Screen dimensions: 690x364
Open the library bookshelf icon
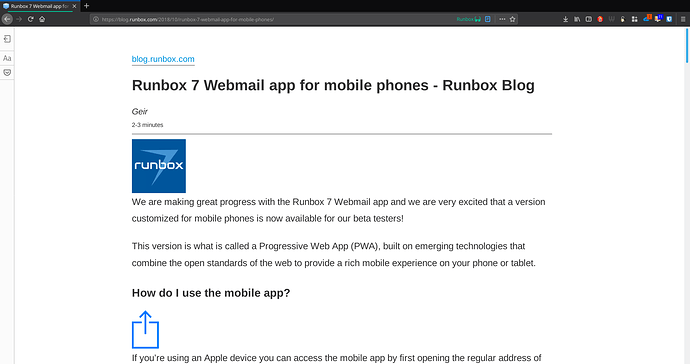coord(577,19)
